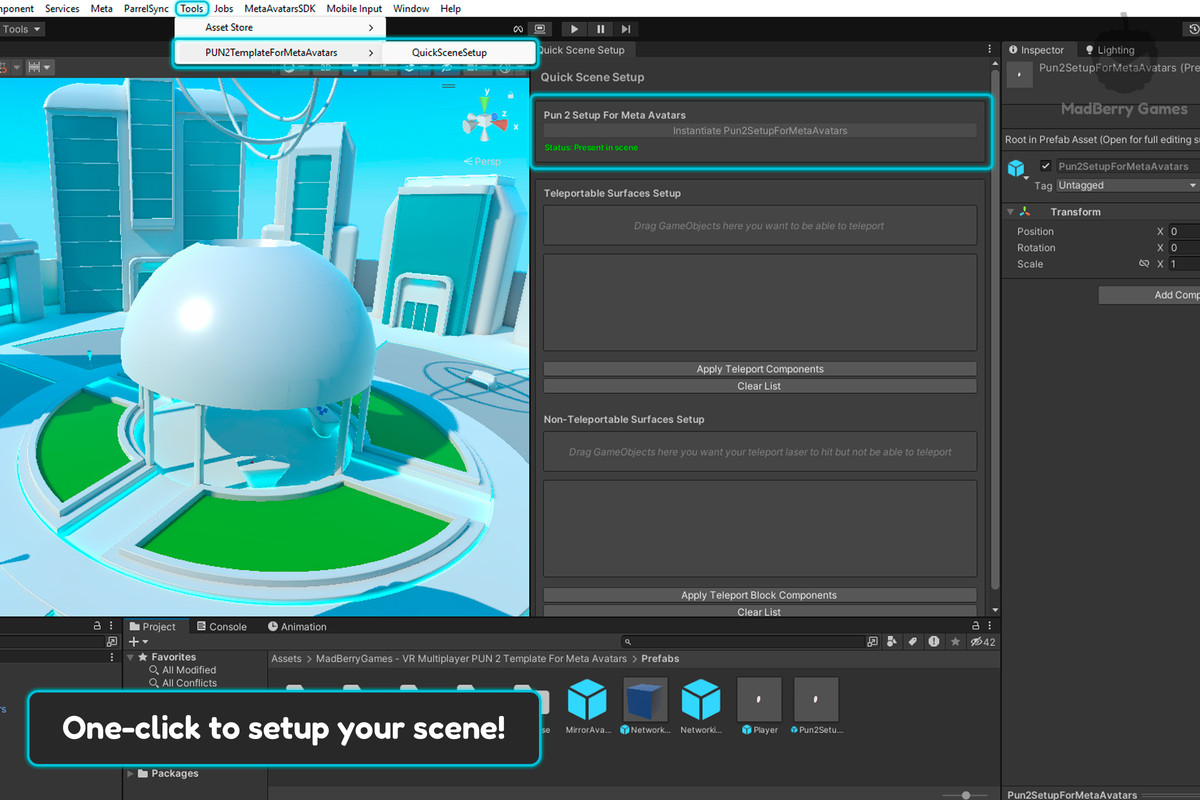Screen dimensions: 1200x800
Task: Click Apply Teleport Block Components button
Action: coord(760,595)
